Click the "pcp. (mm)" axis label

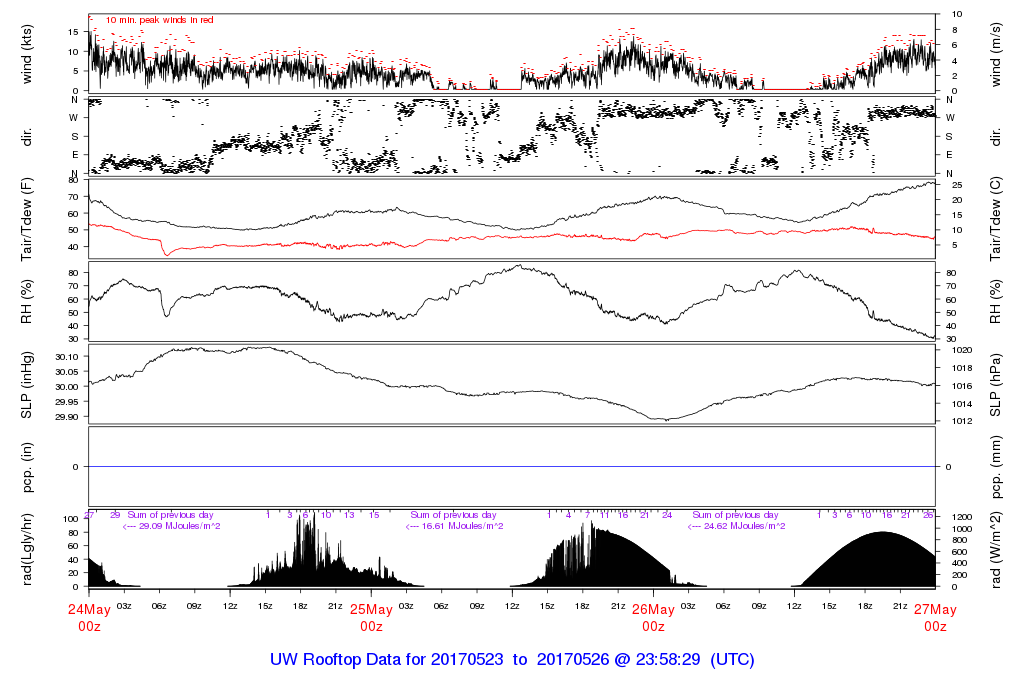click(x=996, y=466)
